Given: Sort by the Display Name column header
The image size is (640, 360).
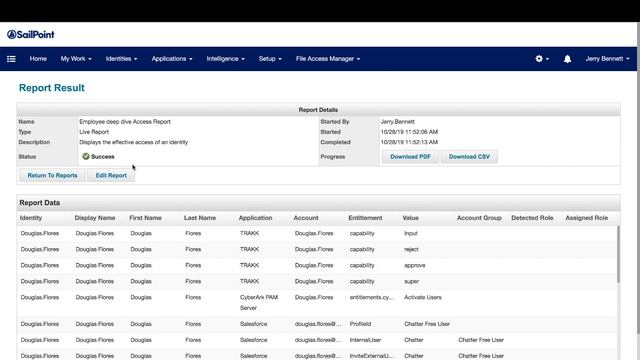Looking at the screenshot, I should point(95,218).
